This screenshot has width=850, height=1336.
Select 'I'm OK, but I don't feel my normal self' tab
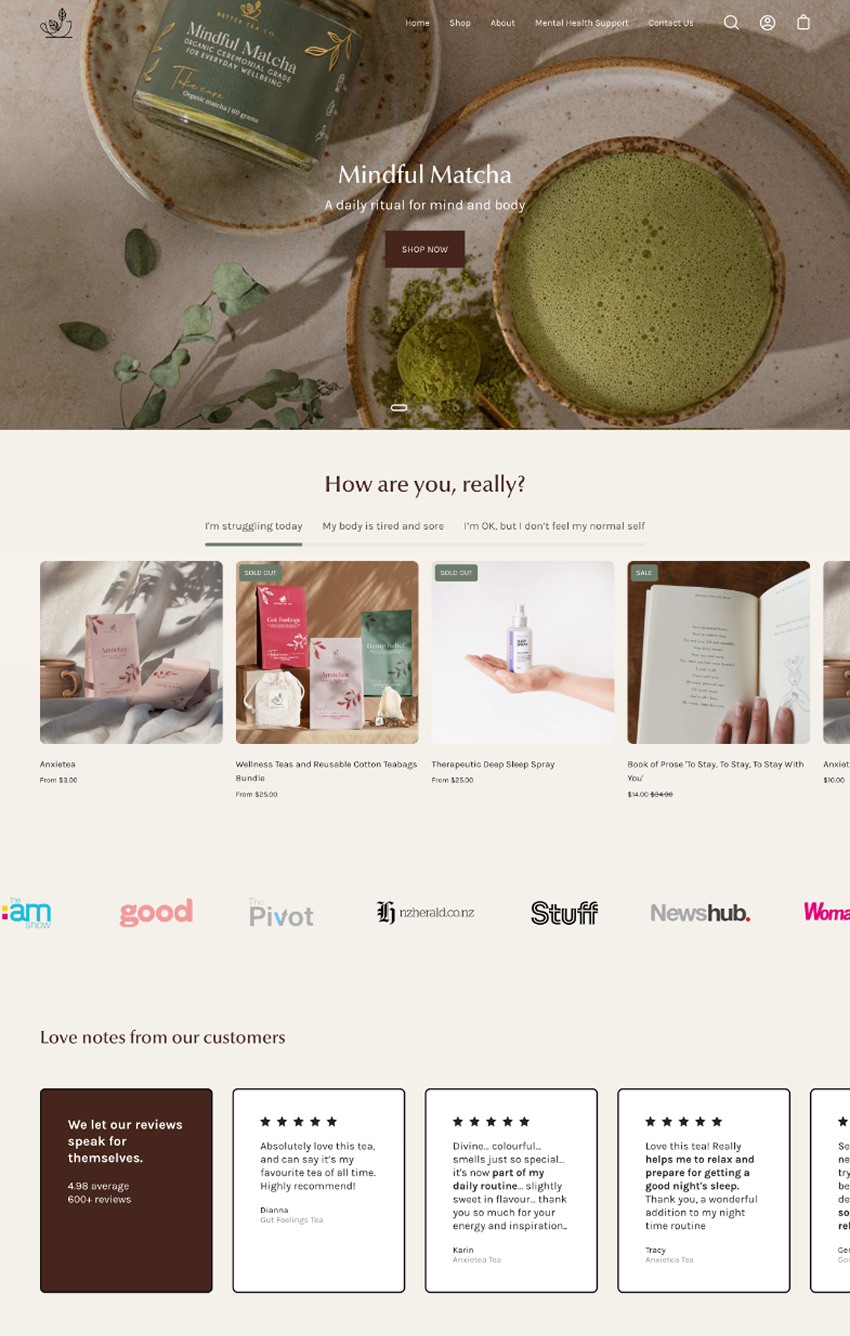[x=554, y=526]
